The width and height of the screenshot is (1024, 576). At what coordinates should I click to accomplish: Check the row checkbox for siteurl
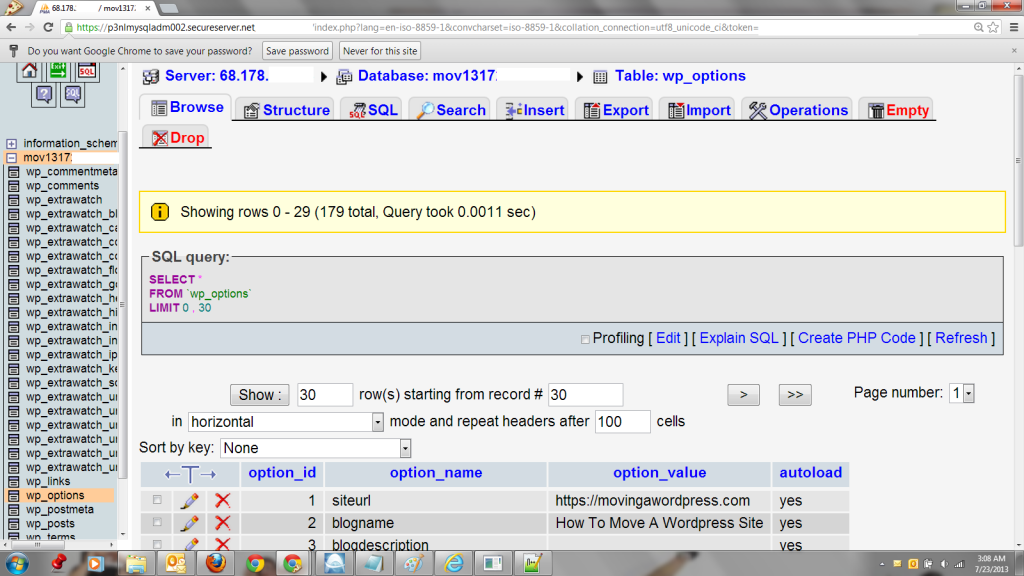tap(157, 500)
